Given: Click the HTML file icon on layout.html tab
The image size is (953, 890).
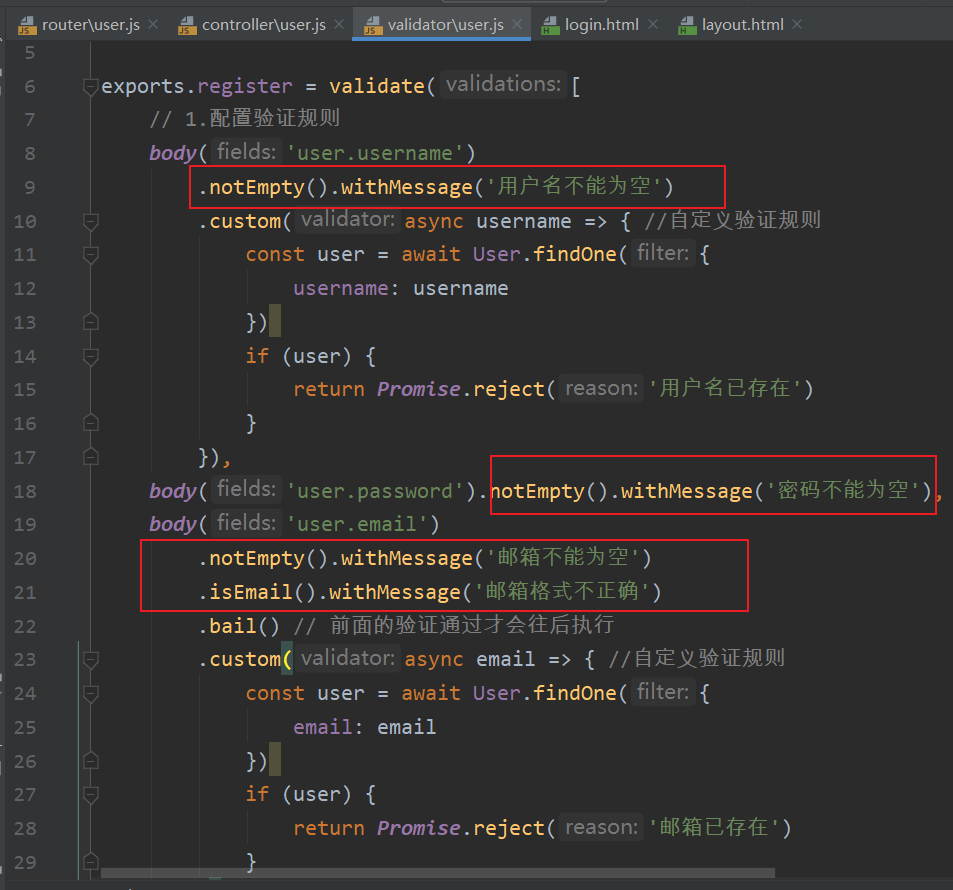Looking at the screenshot, I should pyautogui.click(x=687, y=26).
